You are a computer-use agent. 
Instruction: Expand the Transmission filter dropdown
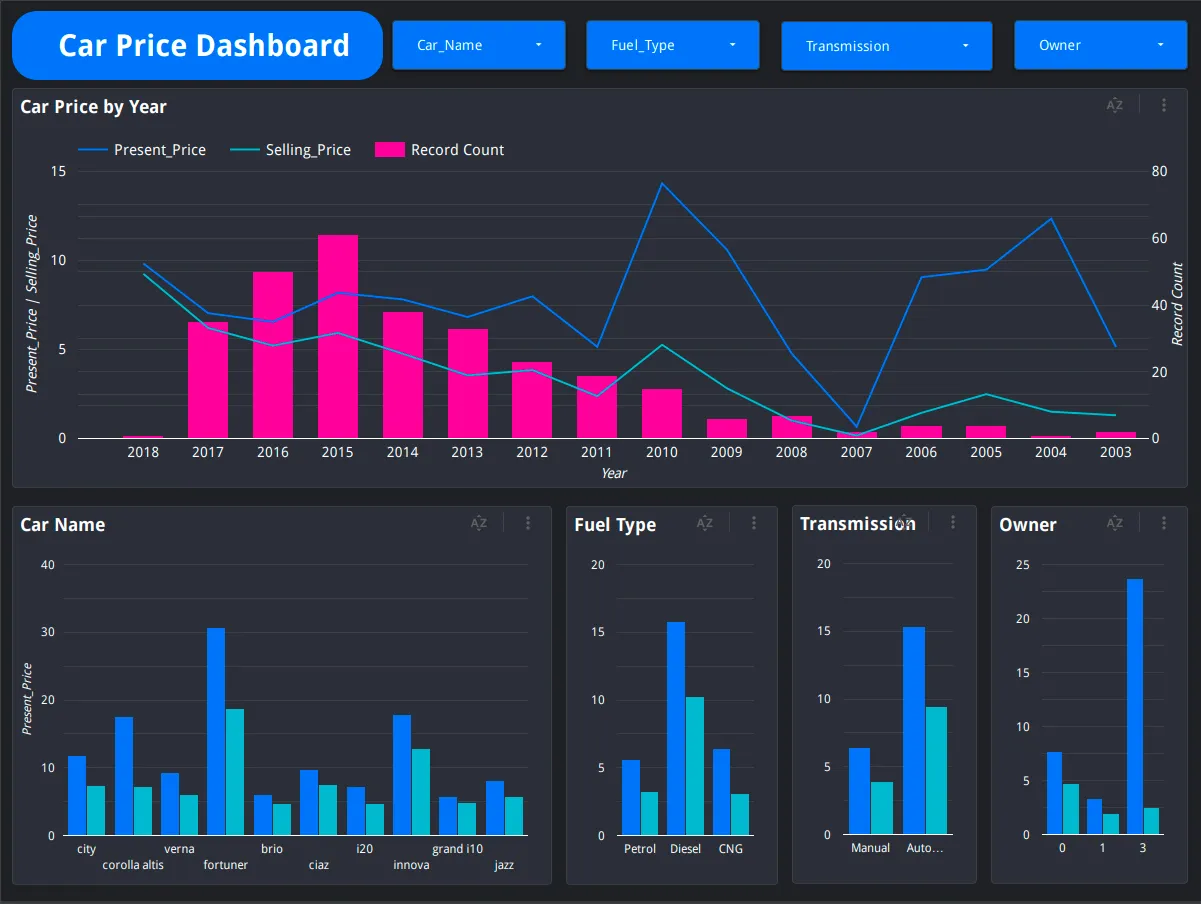coord(887,46)
